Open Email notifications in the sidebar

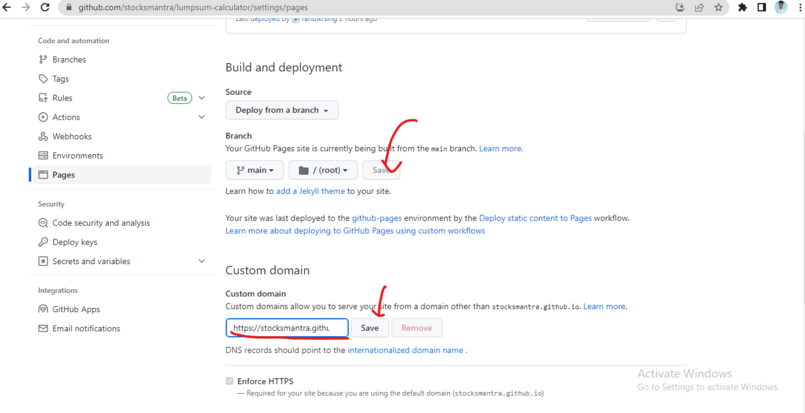(x=86, y=328)
